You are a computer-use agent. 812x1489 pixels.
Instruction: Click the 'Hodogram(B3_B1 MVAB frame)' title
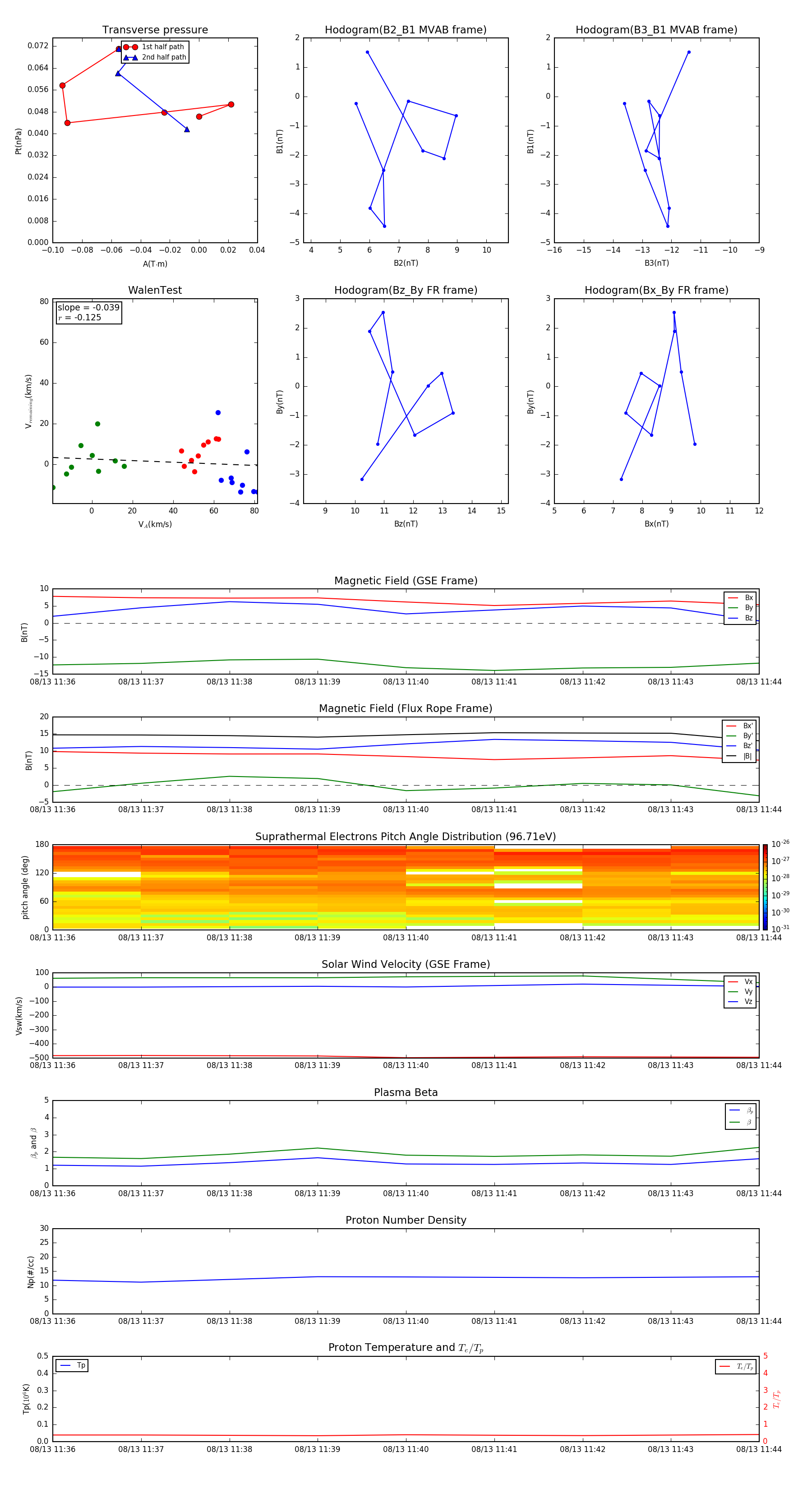656,30
